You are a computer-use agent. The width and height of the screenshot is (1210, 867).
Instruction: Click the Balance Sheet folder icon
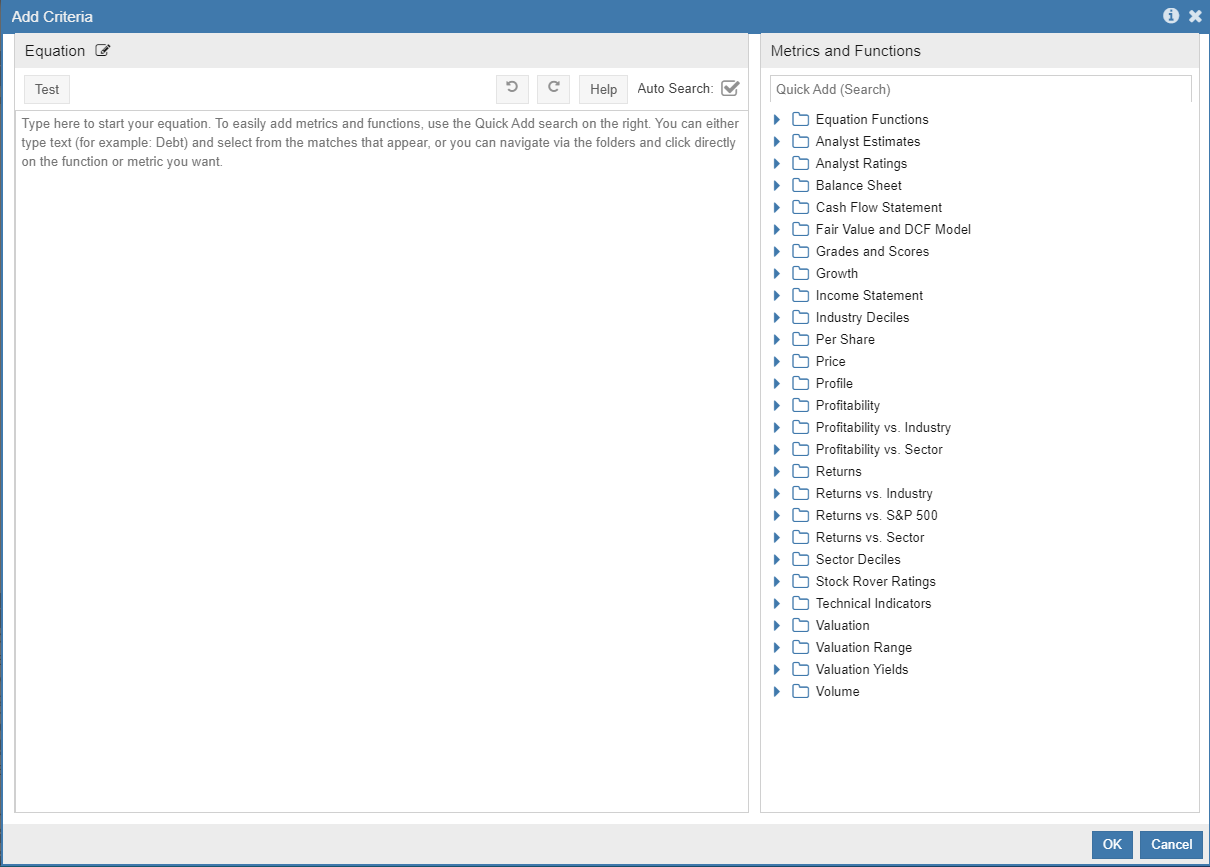(800, 185)
